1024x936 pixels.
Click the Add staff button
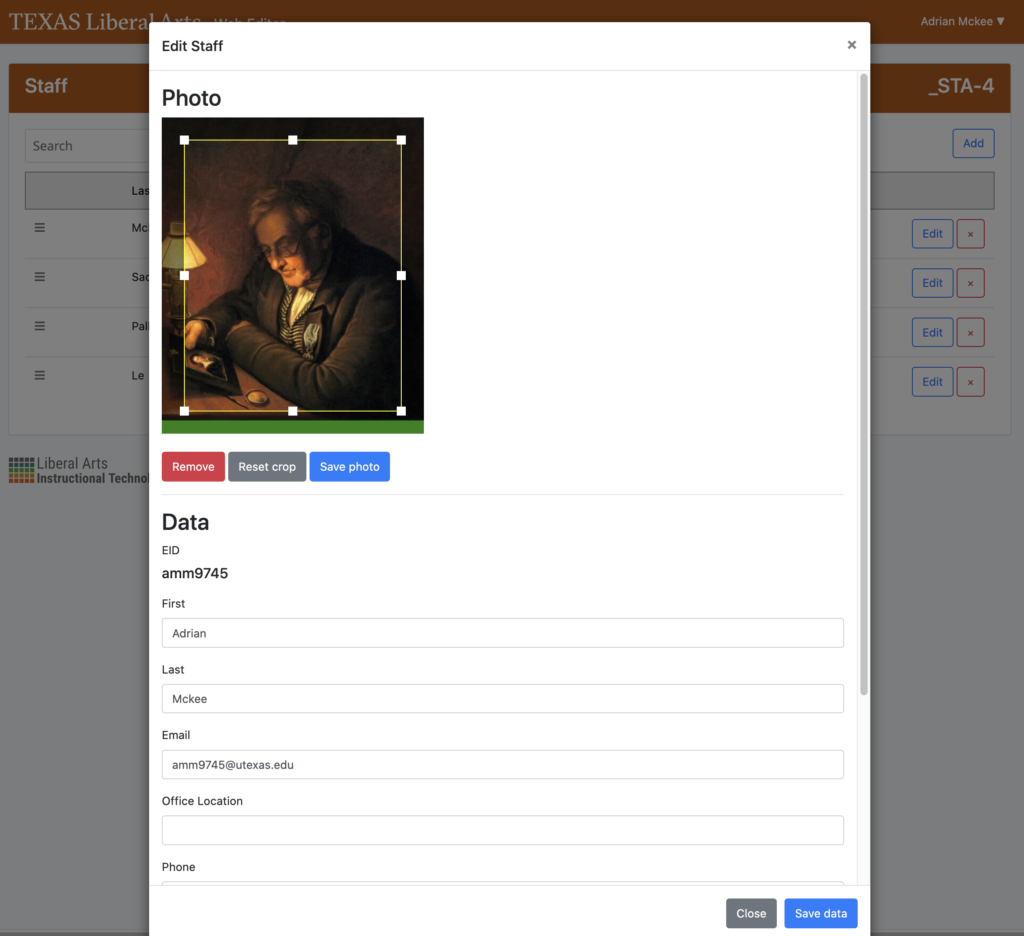click(973, 143)
